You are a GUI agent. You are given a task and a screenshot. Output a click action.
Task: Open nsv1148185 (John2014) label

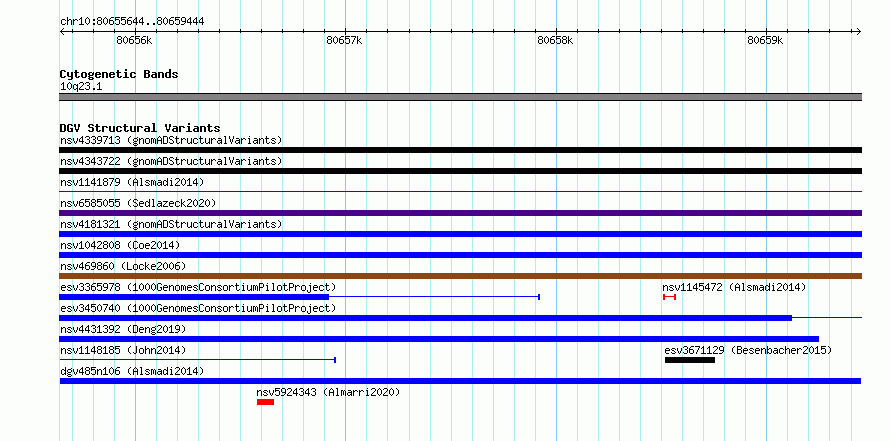(123, 350)
